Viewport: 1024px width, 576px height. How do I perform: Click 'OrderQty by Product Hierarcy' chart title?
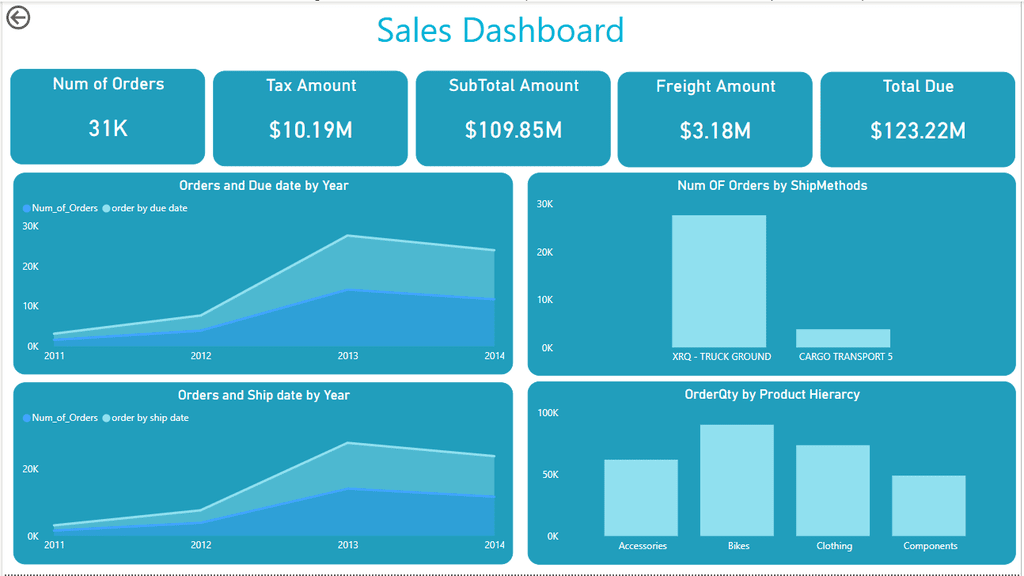[x=772, y=394]
